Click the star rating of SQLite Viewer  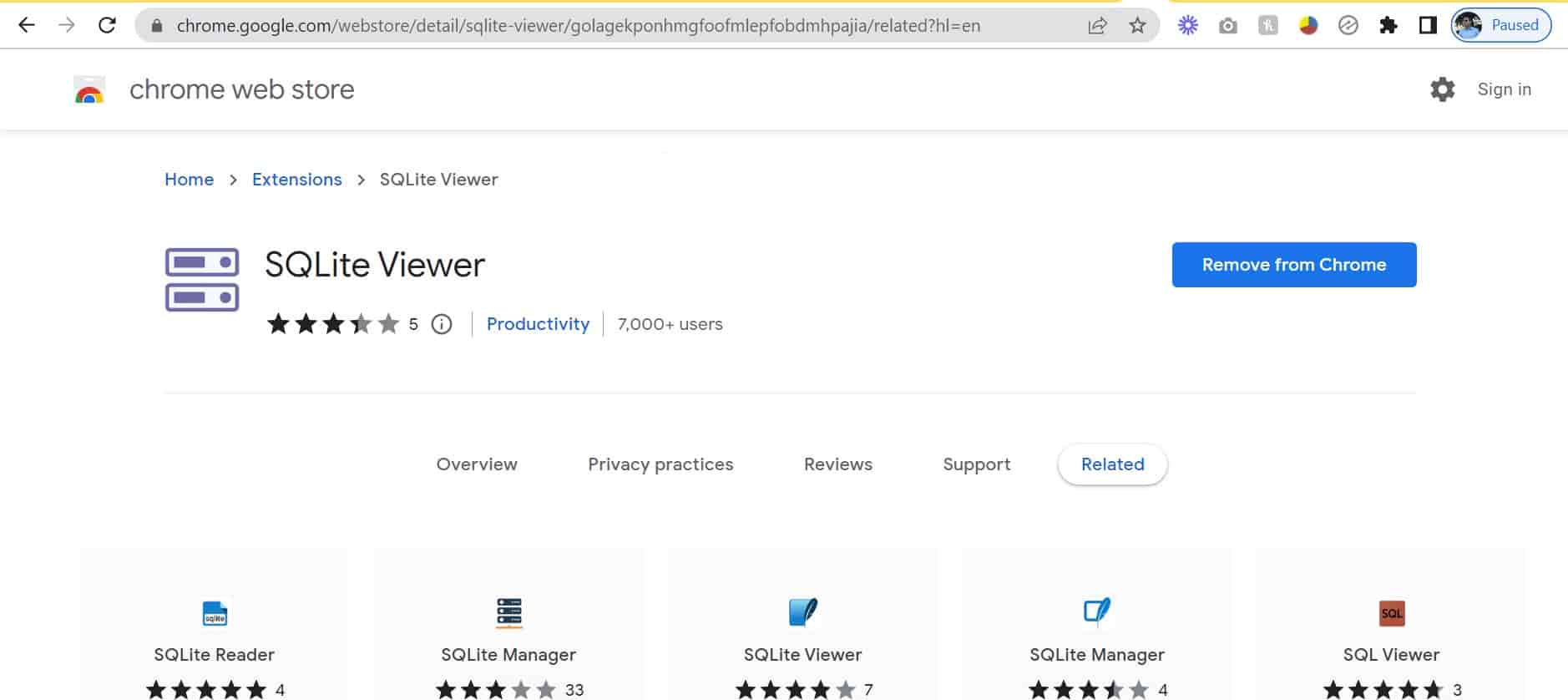tap(332, 324)
